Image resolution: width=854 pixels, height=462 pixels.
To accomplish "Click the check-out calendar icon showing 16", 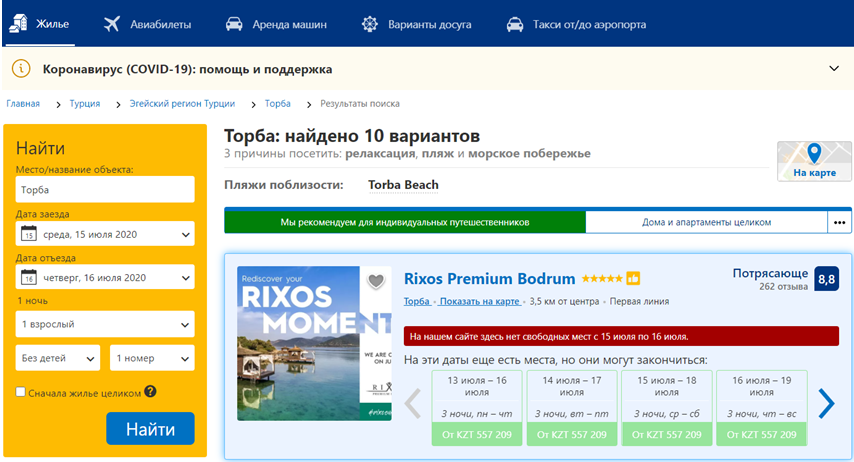I will pyautogui.click(x=29, y=277).
